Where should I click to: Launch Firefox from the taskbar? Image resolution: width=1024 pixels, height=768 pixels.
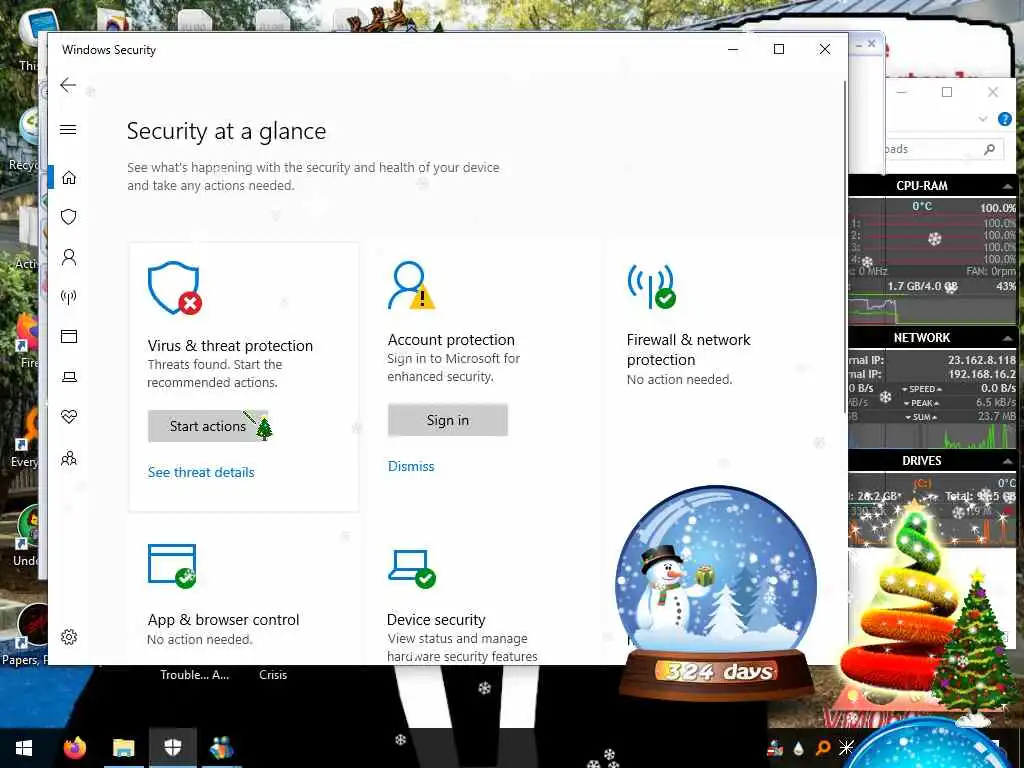coord(75,748)
